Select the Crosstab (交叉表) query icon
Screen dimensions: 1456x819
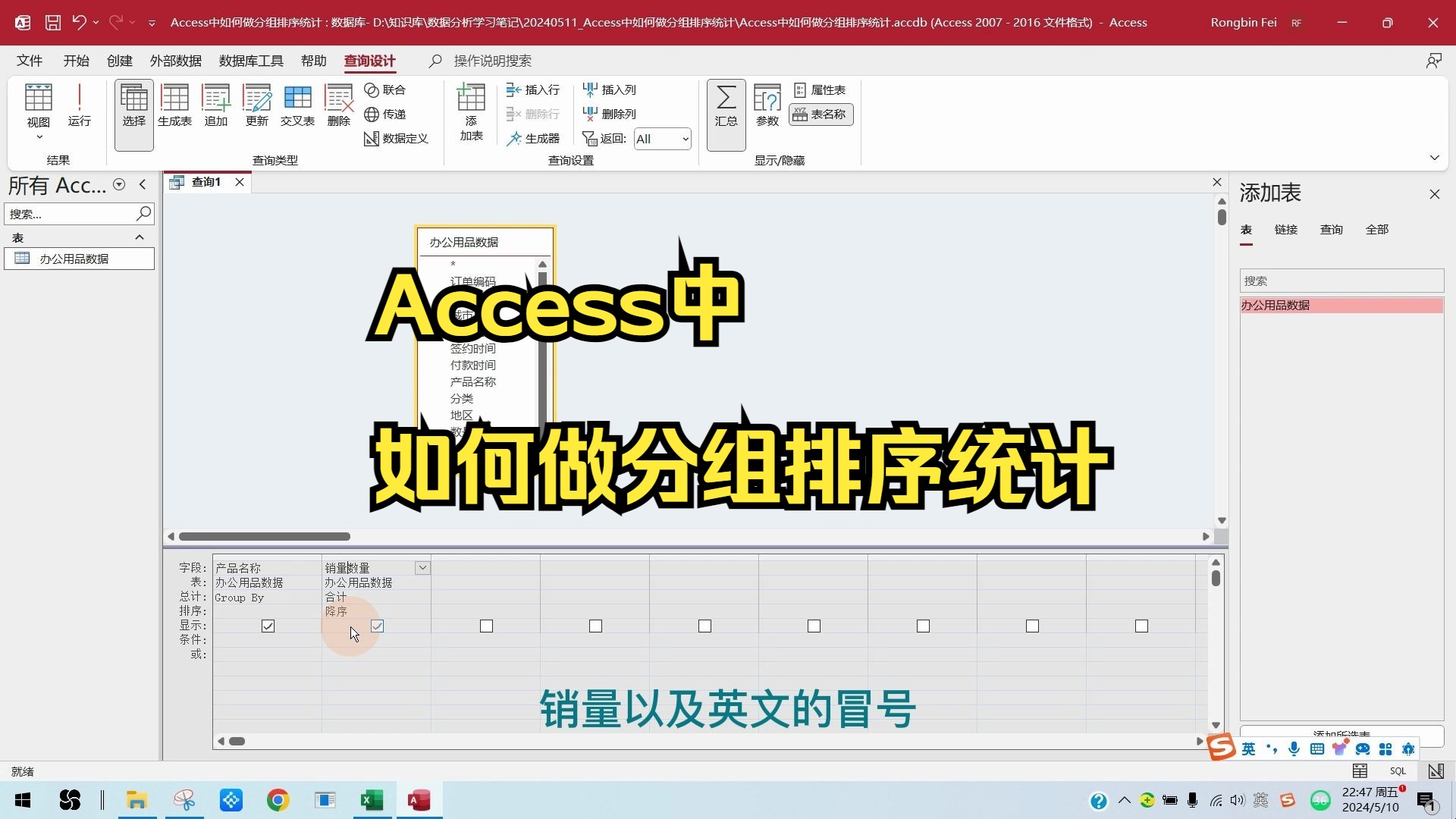297,106
